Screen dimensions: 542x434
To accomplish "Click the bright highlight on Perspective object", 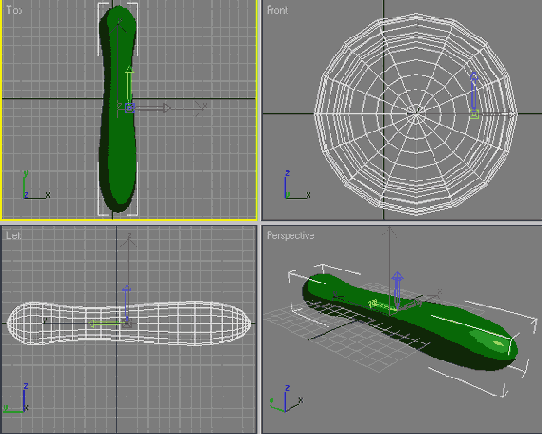I will [498, 343].
